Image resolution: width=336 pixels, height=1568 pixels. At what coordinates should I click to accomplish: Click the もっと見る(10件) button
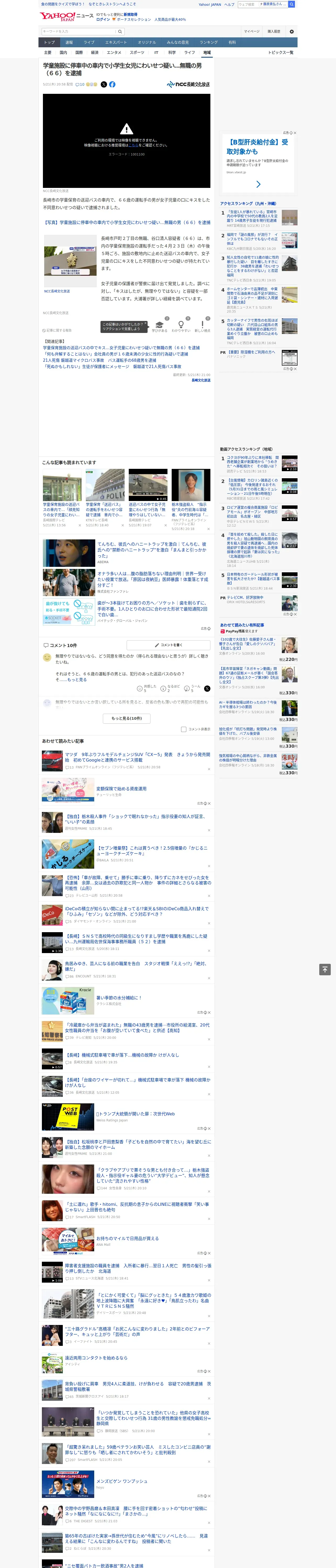tap(127, 718)
